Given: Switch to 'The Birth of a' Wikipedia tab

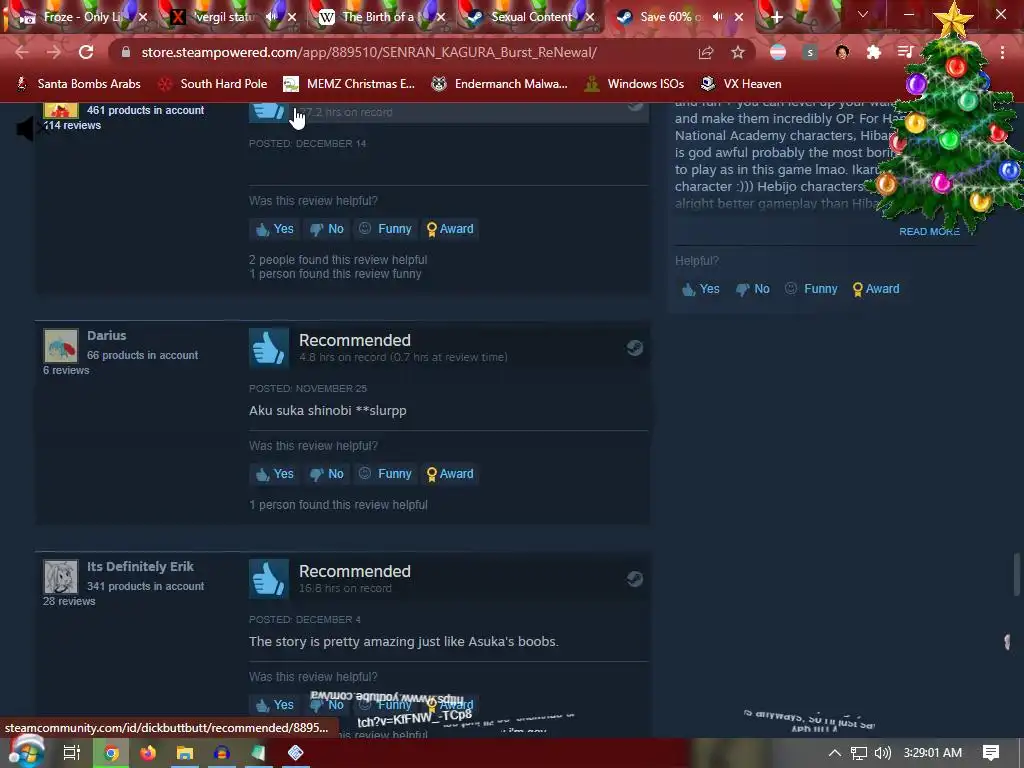Looking at the screenshot, I should 379,17.
